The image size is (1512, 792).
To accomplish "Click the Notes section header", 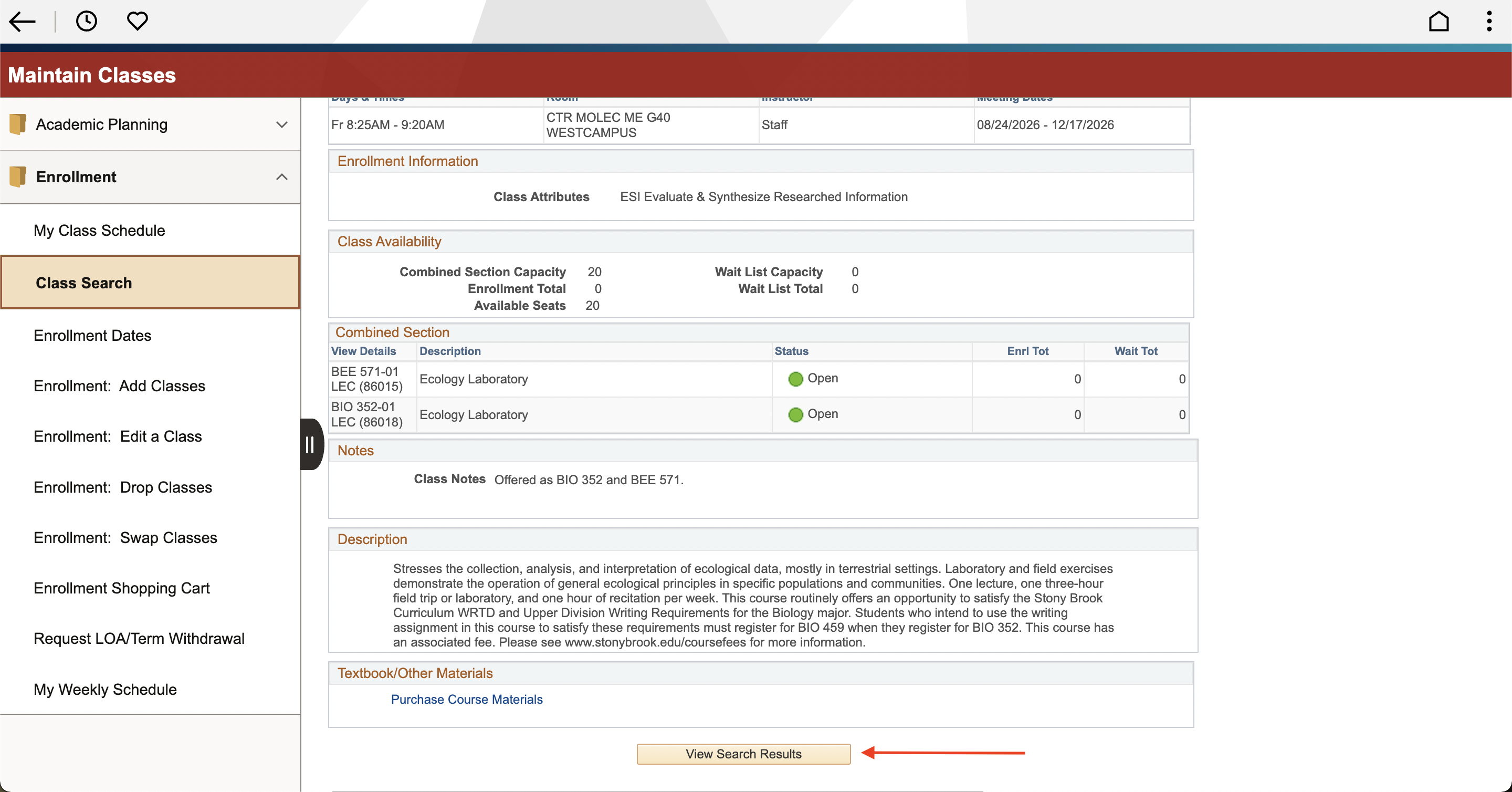I will pos(355,450).
